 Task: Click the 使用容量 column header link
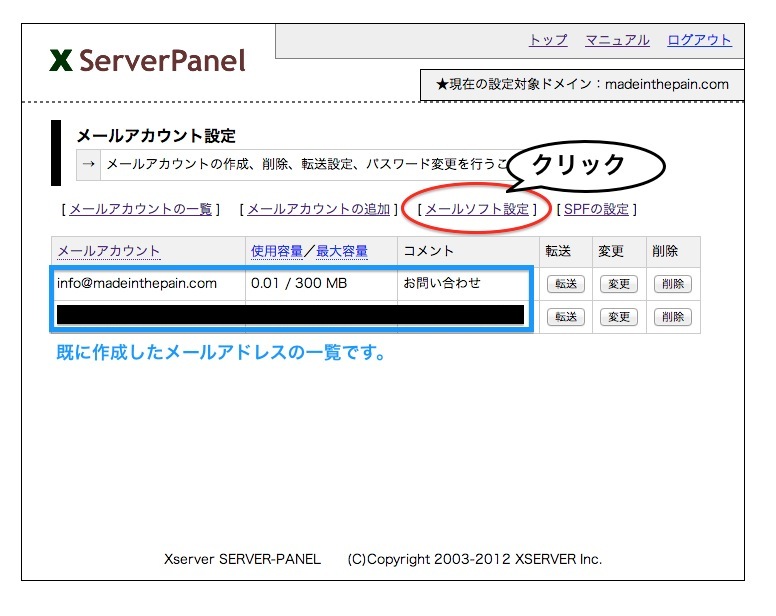point(277,251)
